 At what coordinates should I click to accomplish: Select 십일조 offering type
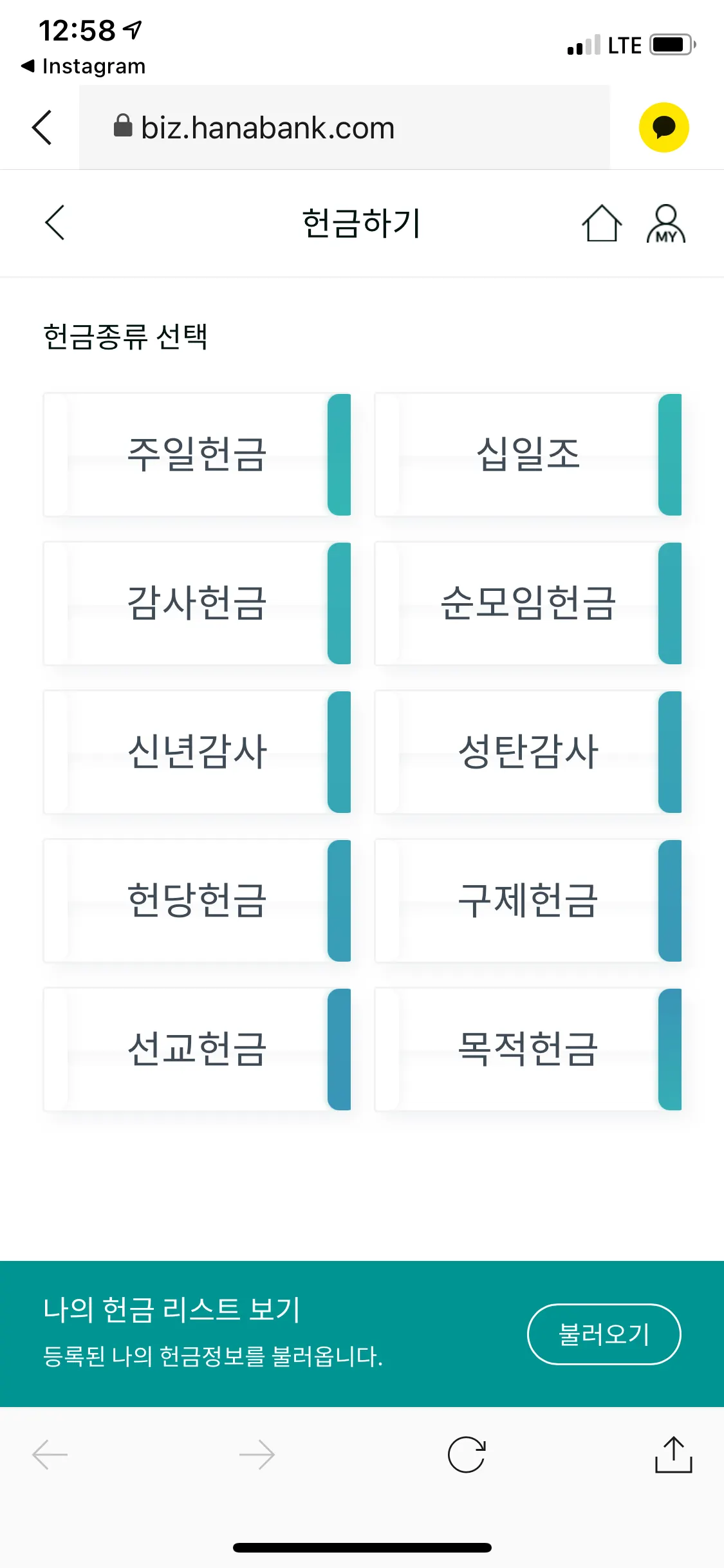pos(528,454)
